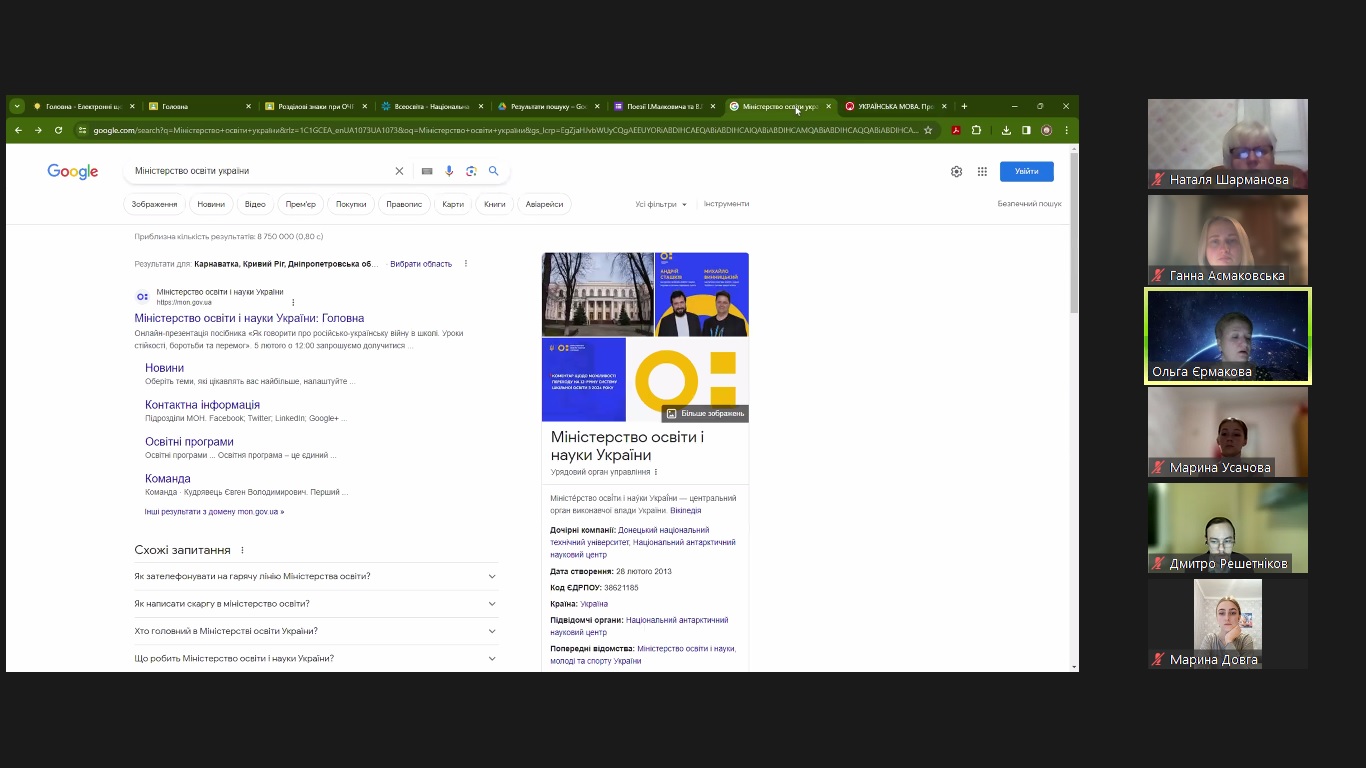Viewport: 1366px width, 768px height.
Task: Click the blue Увійти sign-in button
Action: point(1026,171)
